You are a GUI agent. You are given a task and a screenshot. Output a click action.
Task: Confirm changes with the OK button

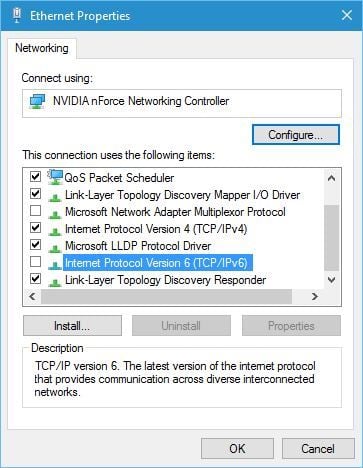pyautogui.click(x=237, y=448)
